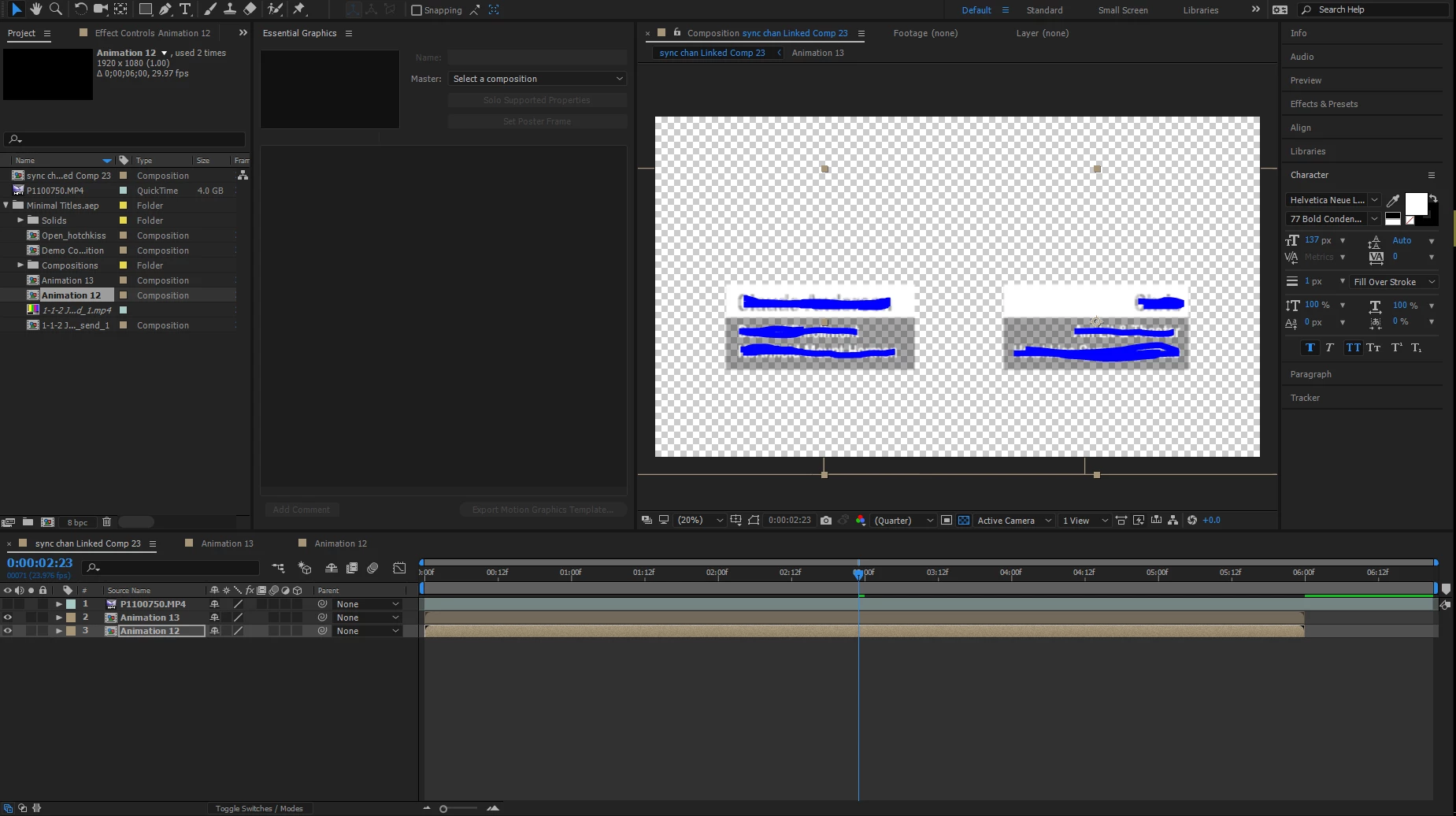1456x816 pixels.
Task: Select the Puppet Pin tool
Action: [299, 9]
